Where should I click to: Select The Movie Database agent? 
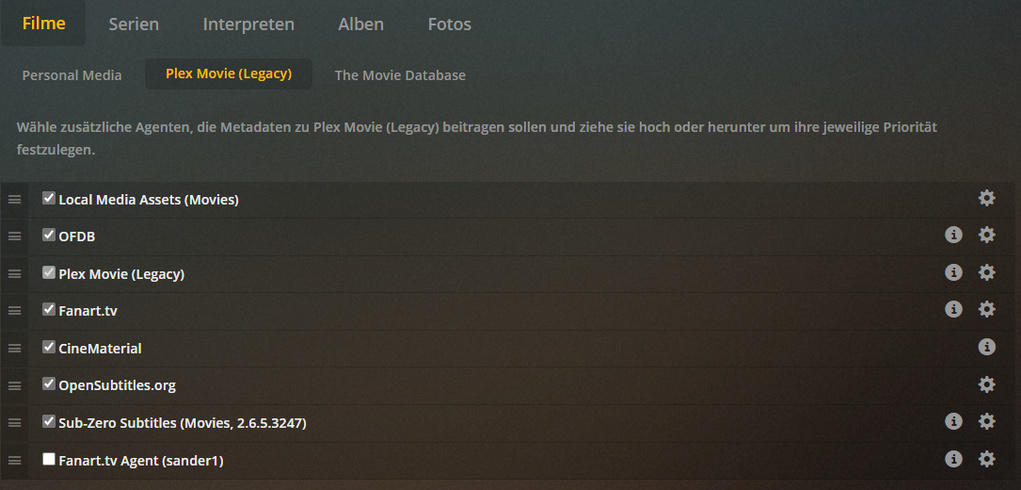(400, 75)
